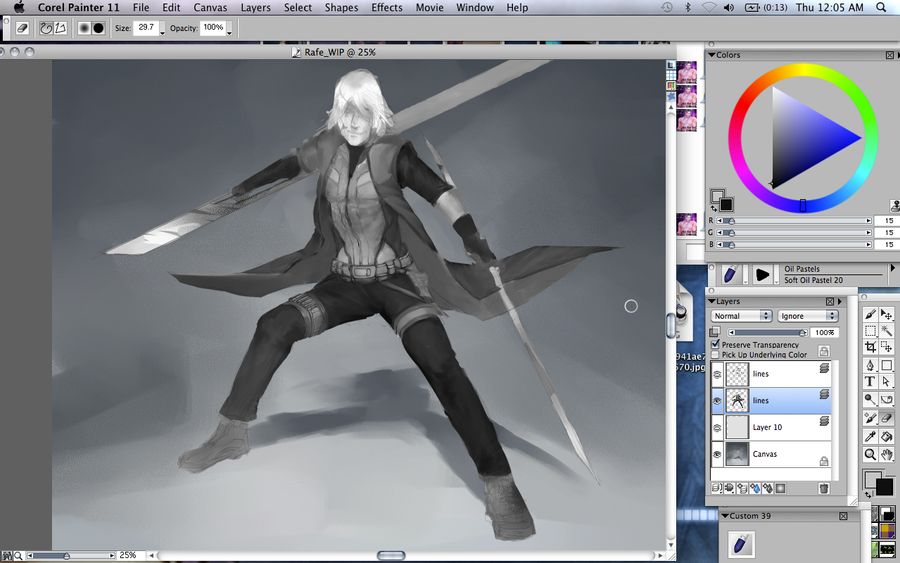
Task: Hide the Canvas layer via its eye icon
Action: (717, 454)
